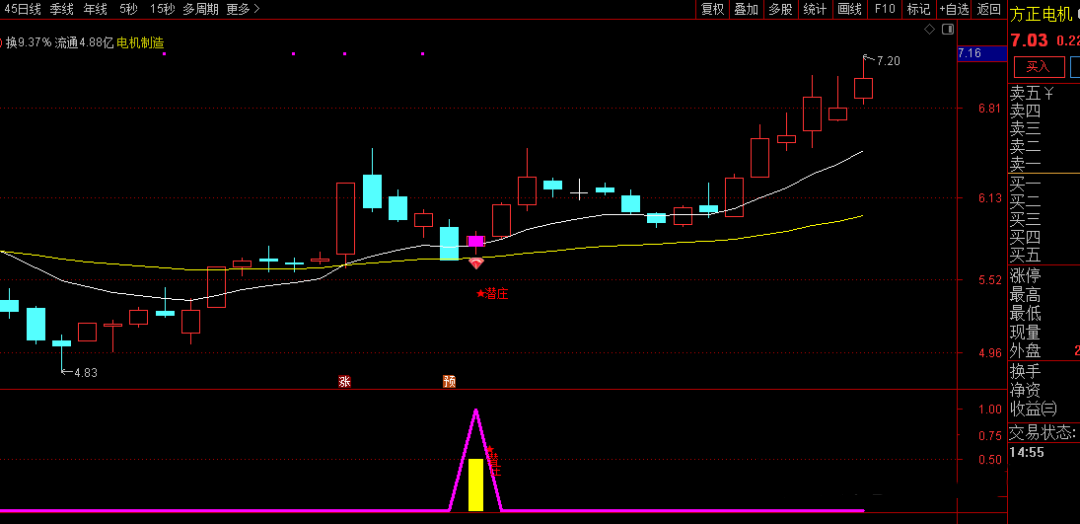Add stock via +自选 button

pos(953,9)
